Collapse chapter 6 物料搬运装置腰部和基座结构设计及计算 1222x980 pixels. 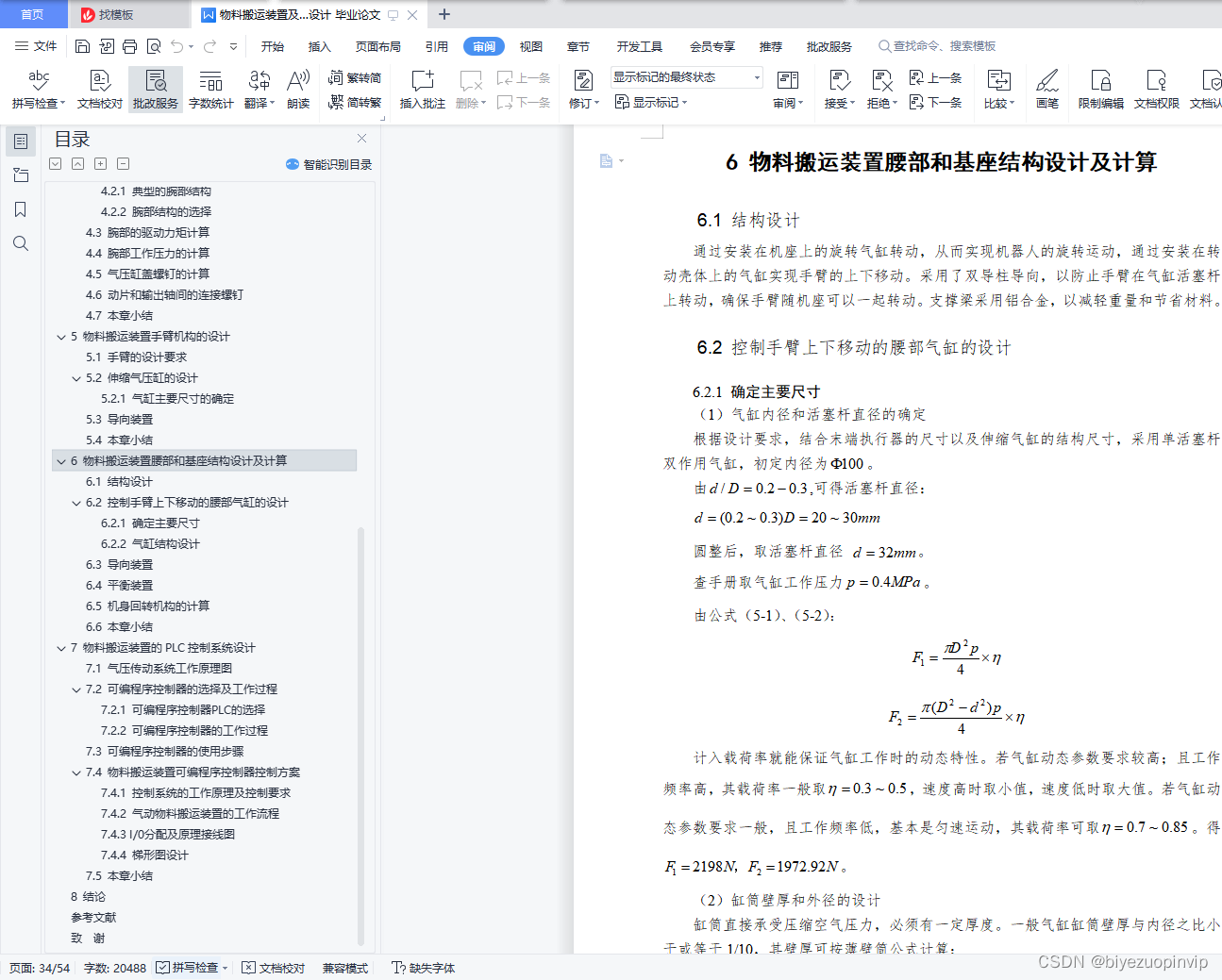pyautogui.click(x=61, y=461)
